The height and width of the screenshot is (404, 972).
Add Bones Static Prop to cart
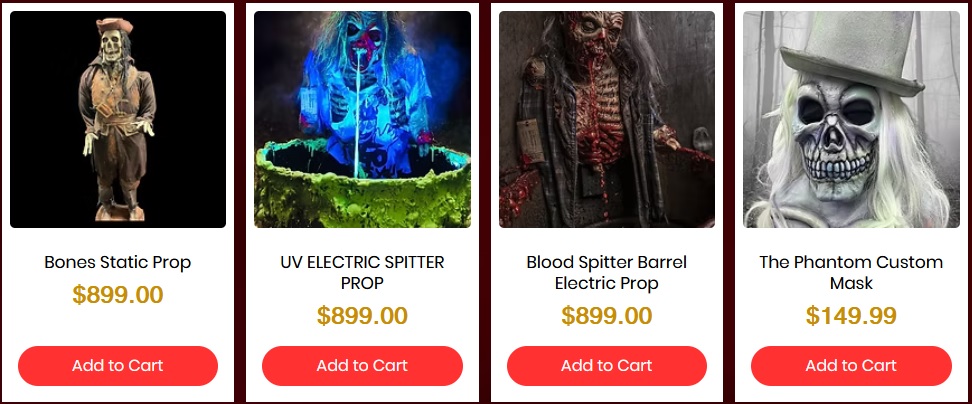118,366
